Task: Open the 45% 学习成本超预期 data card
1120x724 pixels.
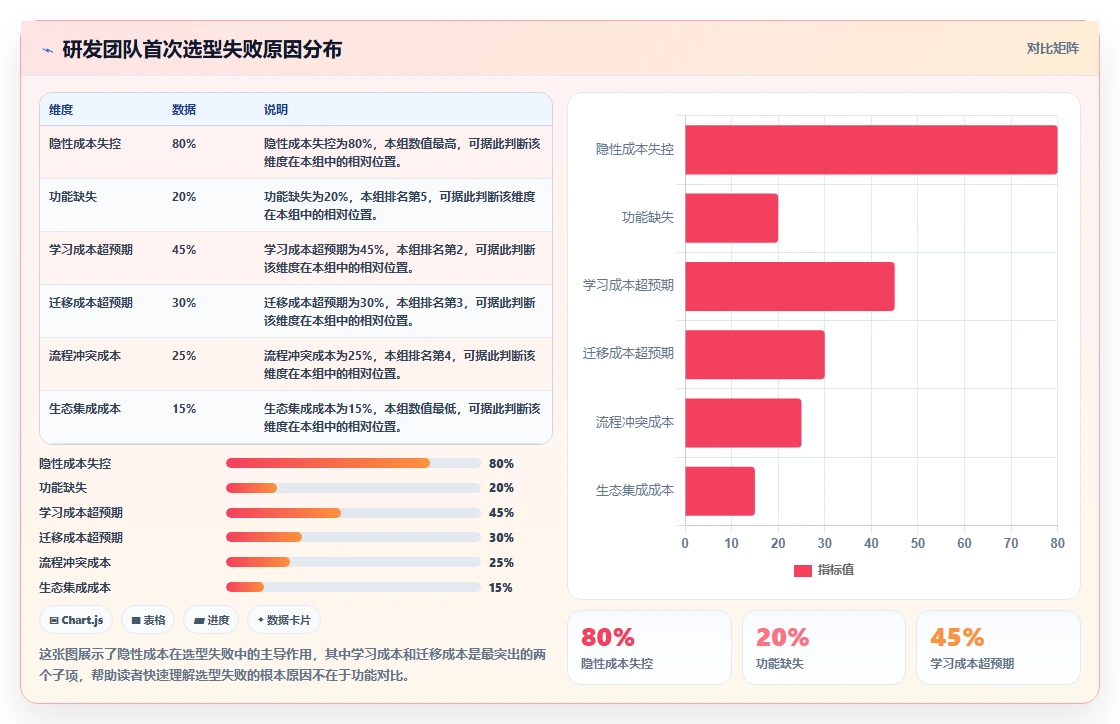Action: 998,647
